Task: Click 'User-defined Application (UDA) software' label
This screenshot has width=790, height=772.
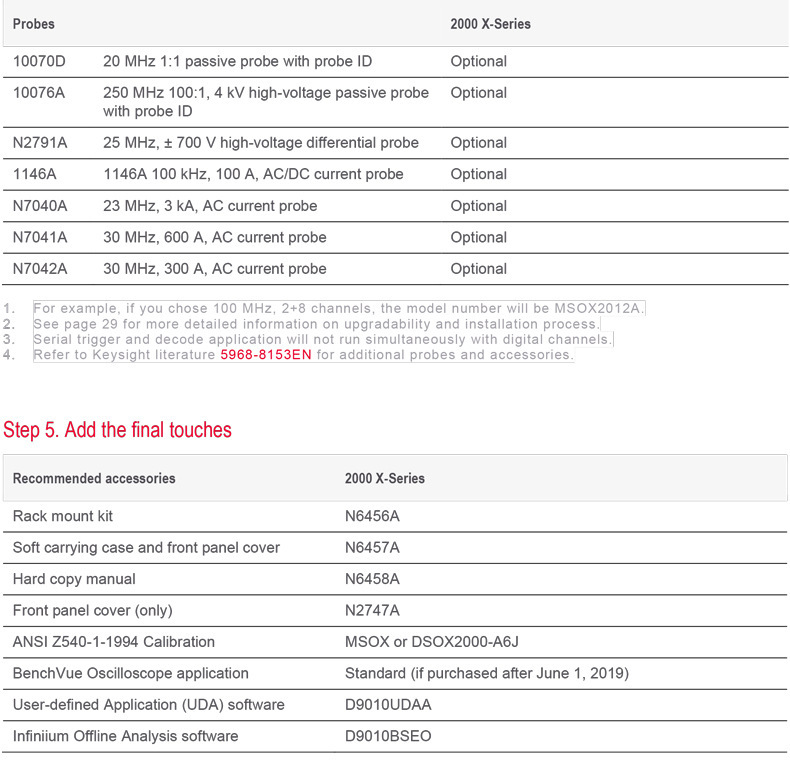Action: click(149, 705)
